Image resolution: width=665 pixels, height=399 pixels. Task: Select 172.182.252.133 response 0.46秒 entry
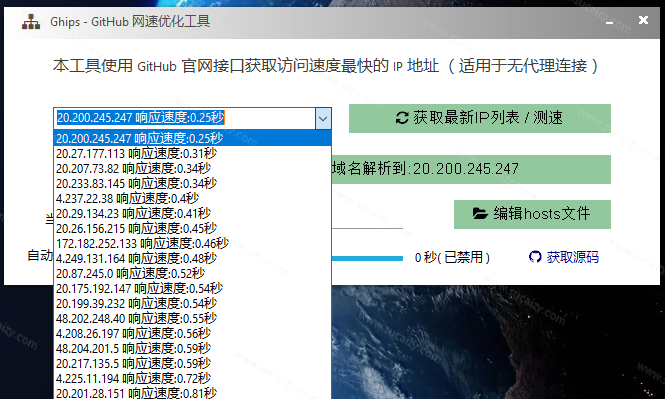tap(192, 243)
